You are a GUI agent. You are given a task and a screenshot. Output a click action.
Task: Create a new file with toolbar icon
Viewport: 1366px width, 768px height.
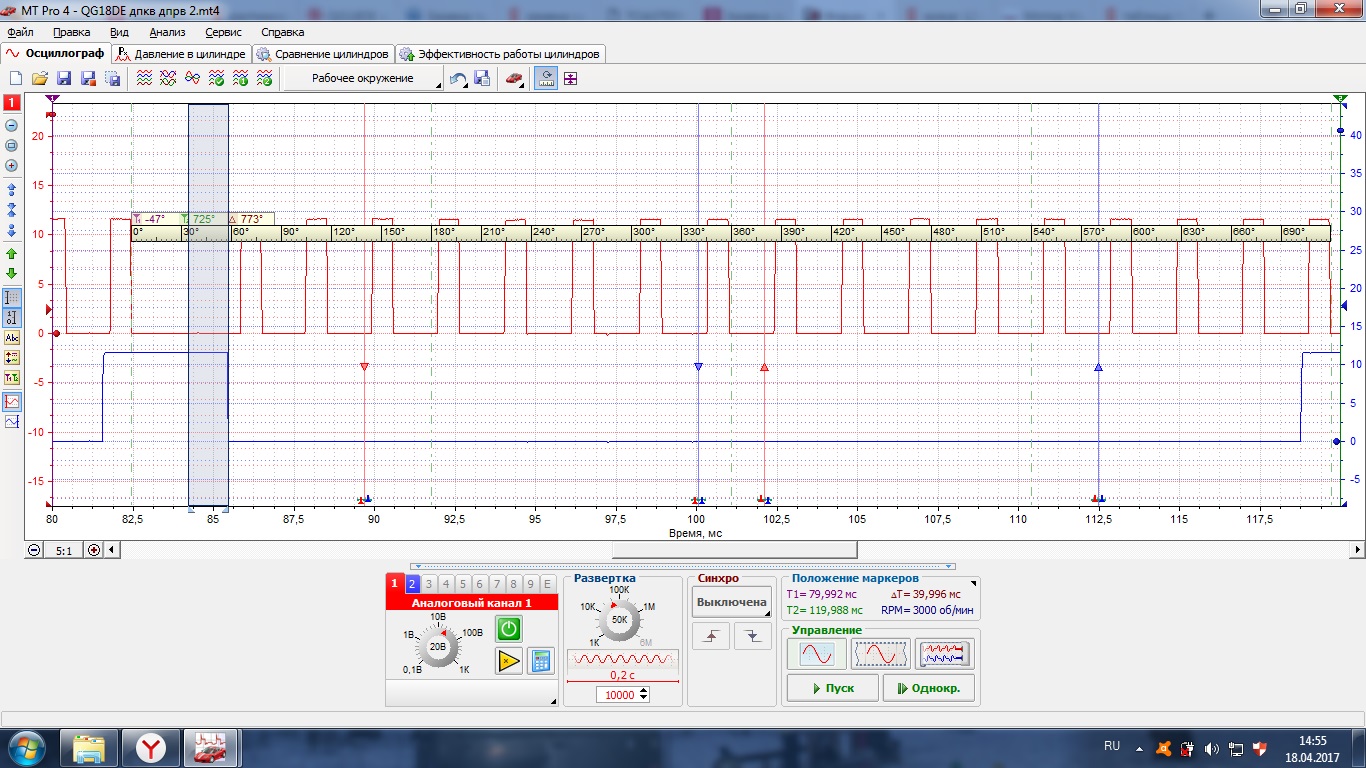[16, 79]
